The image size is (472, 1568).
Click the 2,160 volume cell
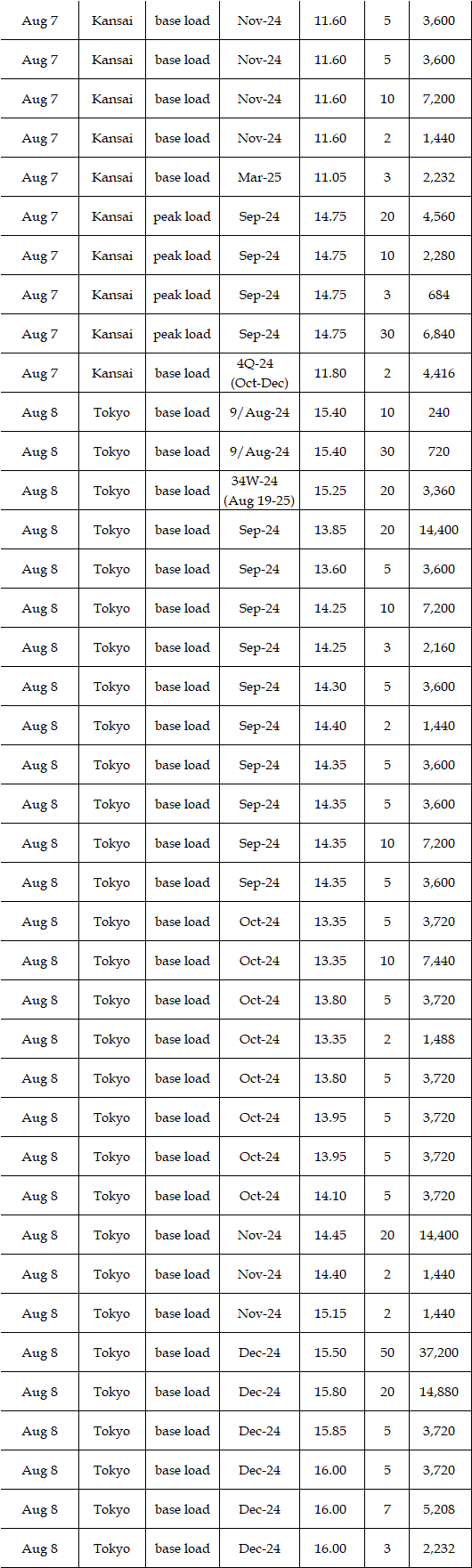pos(439,647)
